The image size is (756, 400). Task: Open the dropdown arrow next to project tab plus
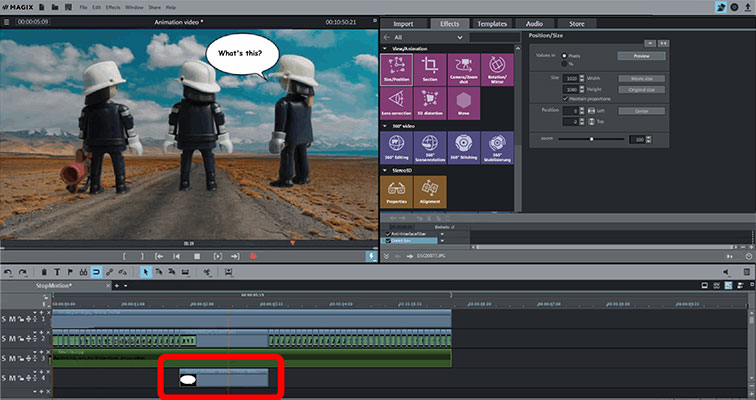coord(125,286)
